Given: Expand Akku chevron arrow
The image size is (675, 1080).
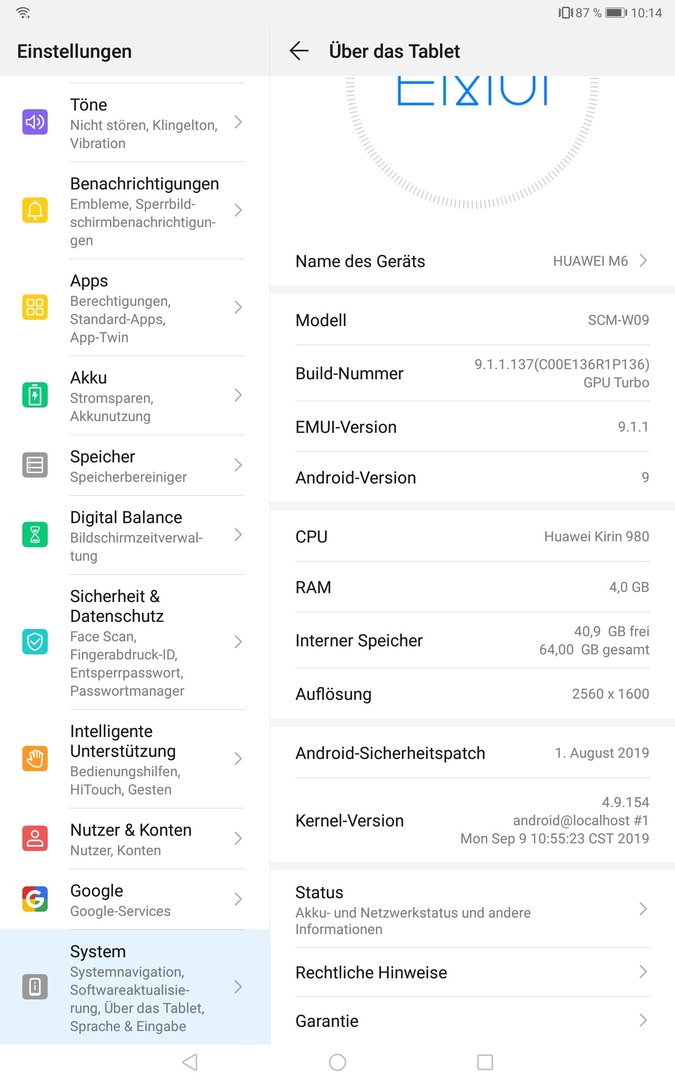Looking at the screenshot, I should coord(238,395).
